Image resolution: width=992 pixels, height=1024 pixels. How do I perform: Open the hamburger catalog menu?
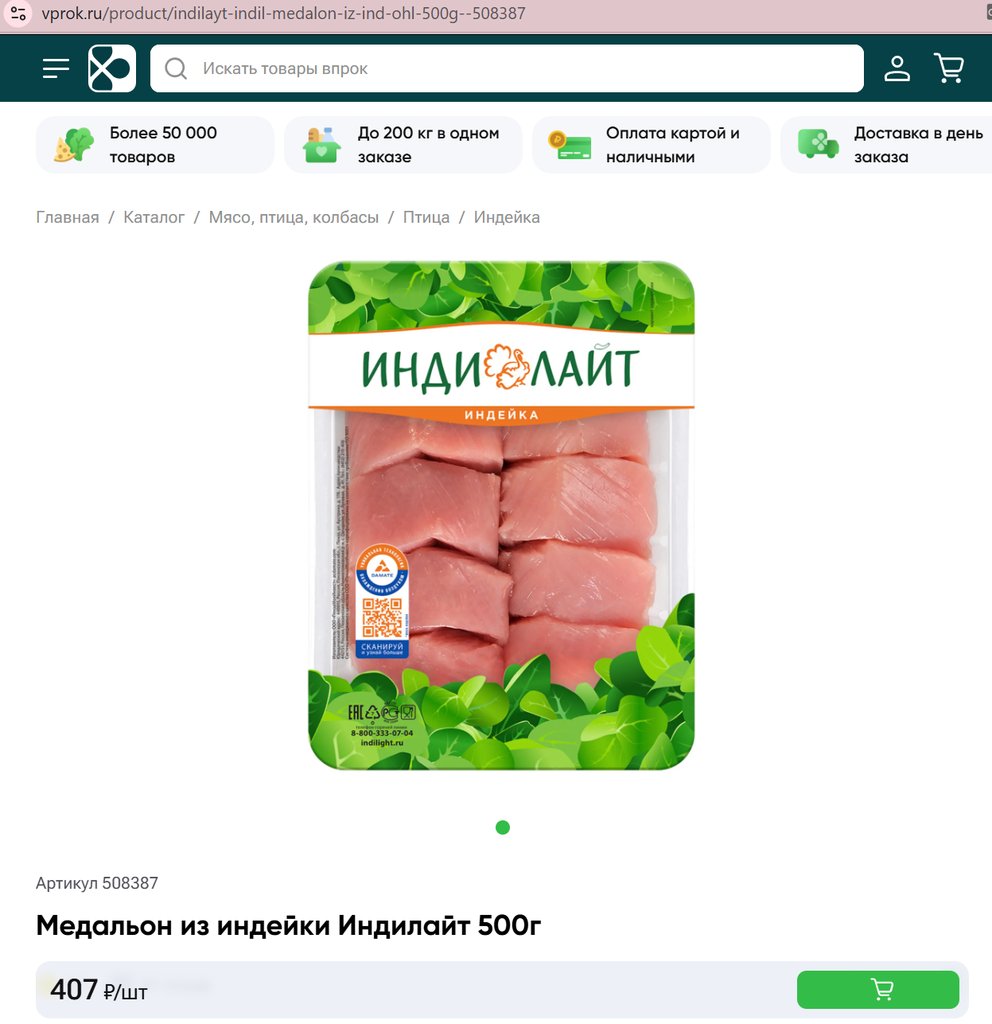click(56, 68)
